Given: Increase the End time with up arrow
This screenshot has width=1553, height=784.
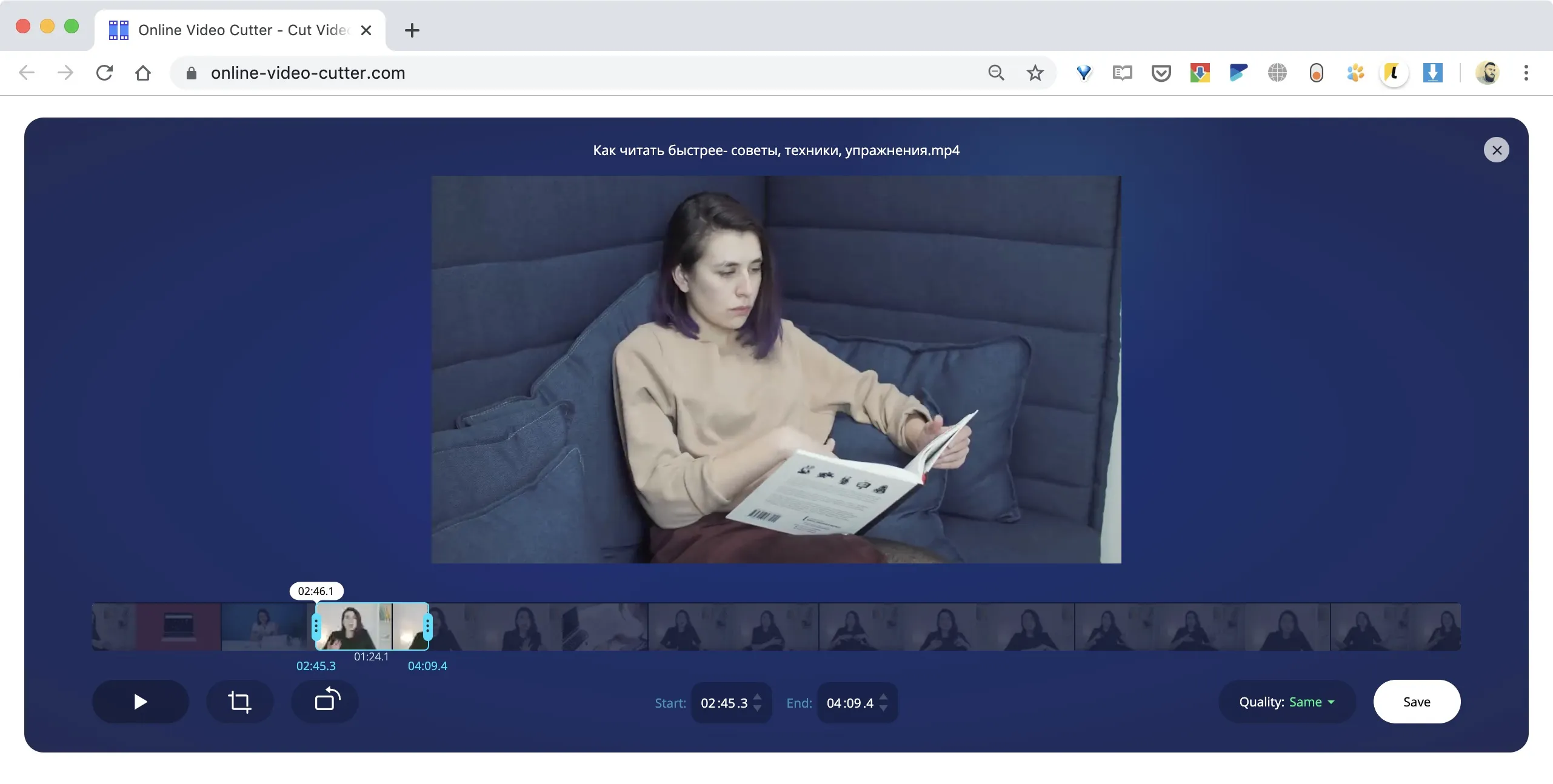Looking at the screenshot, I should pos(884,697).
